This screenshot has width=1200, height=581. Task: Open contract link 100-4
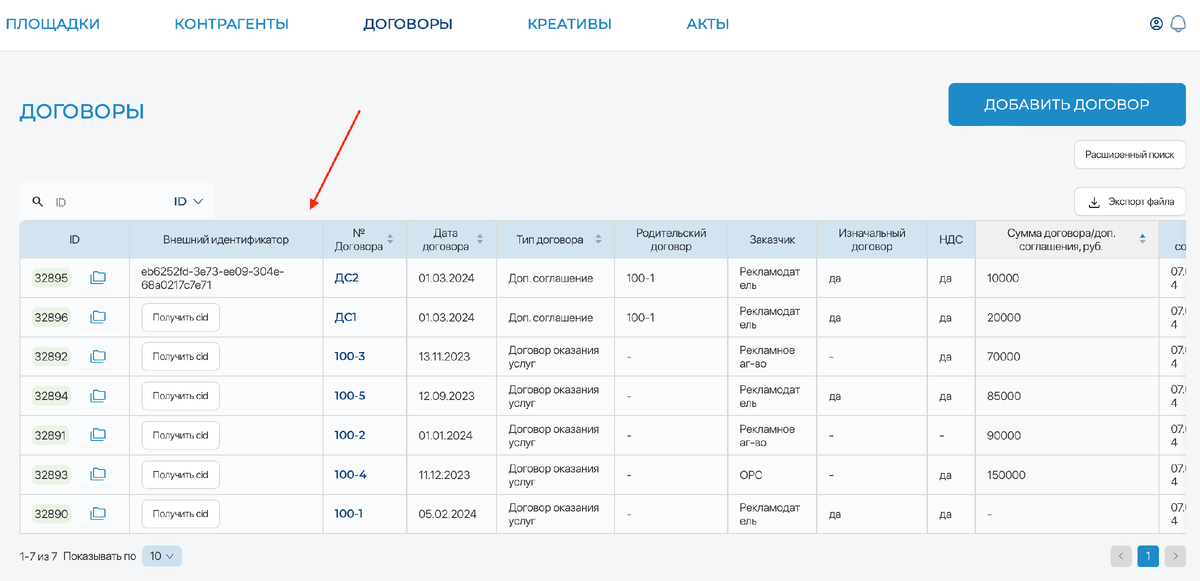click(x=350, y=475)
